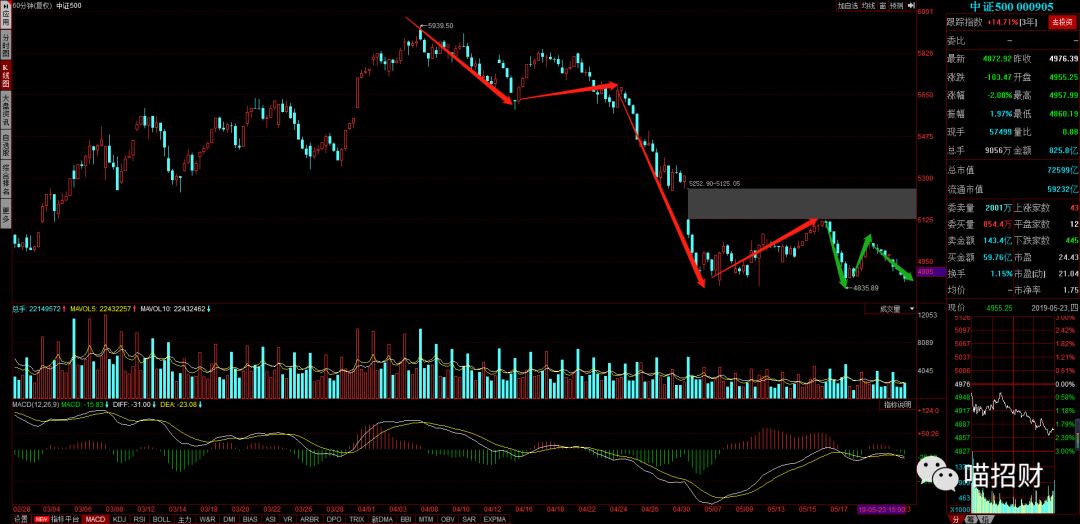Click the 下跌家数 445 value
This screenshot has width=1080, height=524.
(x=1071, y=240)
